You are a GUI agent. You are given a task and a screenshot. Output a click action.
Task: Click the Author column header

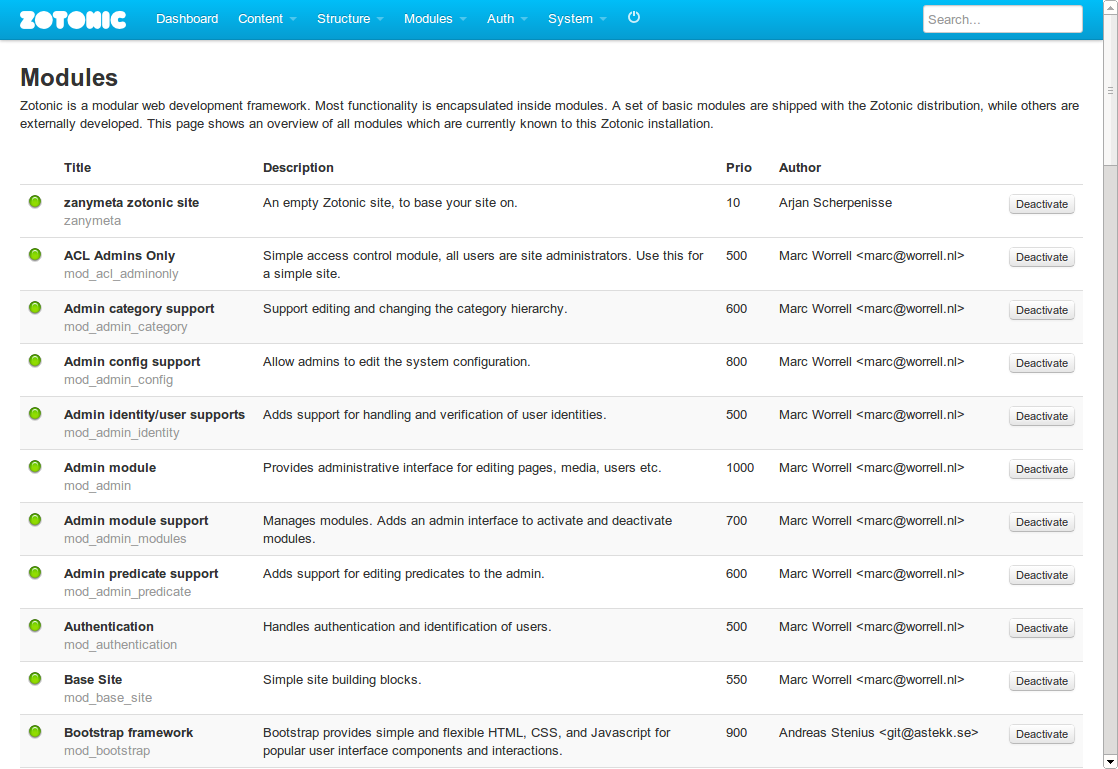[799, 167]
